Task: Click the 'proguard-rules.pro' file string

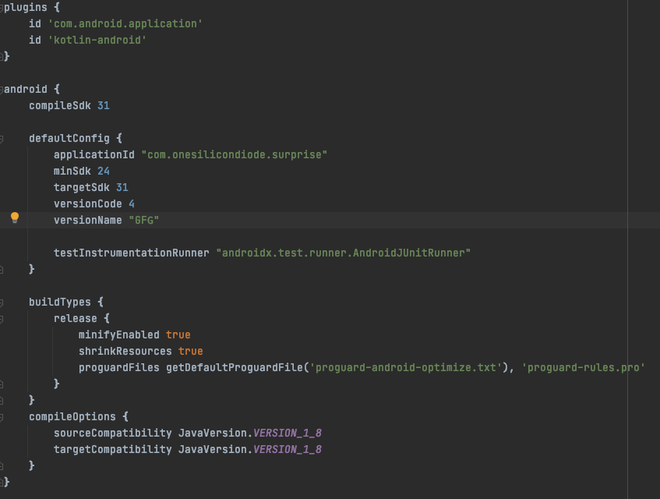Action: pos(583,367)
